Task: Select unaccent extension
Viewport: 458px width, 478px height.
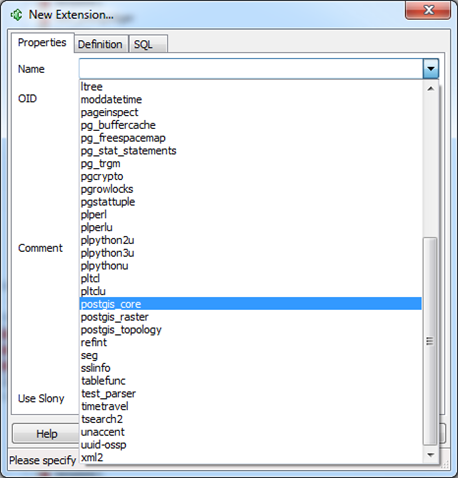Action: [x=251, y=432]
